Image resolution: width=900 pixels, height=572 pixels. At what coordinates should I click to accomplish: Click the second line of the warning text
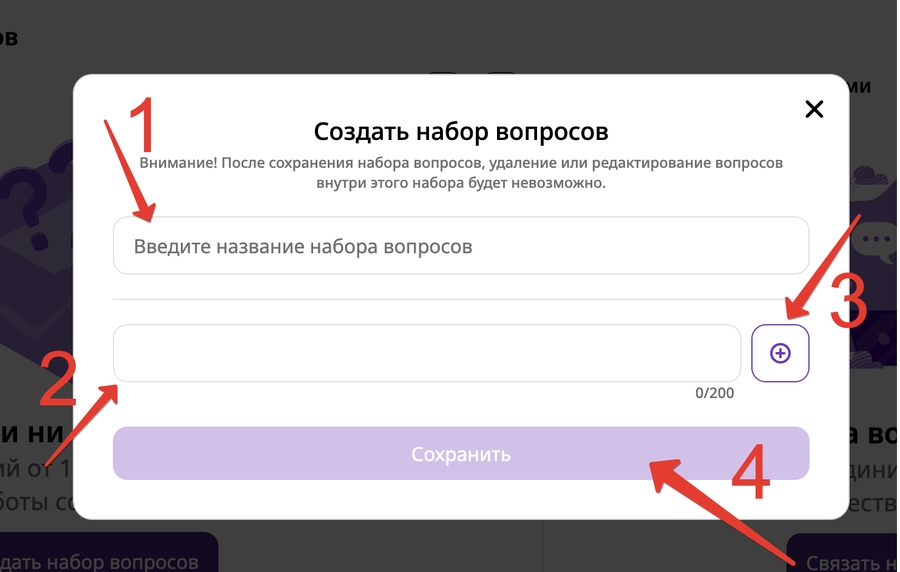click(460, 184)
